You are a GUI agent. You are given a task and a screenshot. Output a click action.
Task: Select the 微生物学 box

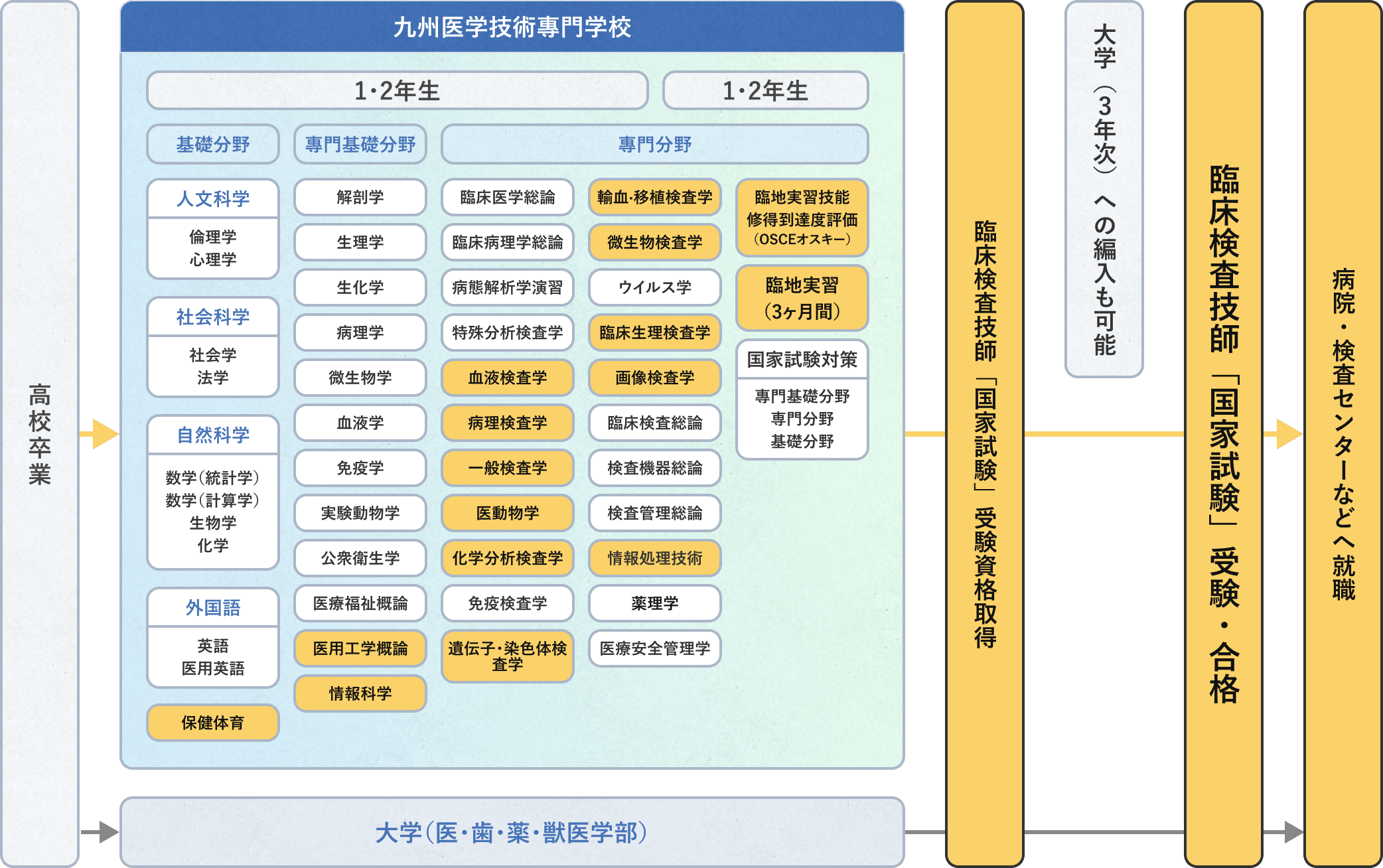[360, 378]
